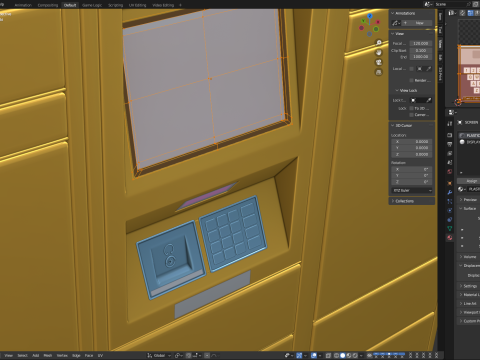The height and width of the screenshot is (360, 480).
Task: Toggle camera view with camera icon
Action: click(x=379, y=62)
